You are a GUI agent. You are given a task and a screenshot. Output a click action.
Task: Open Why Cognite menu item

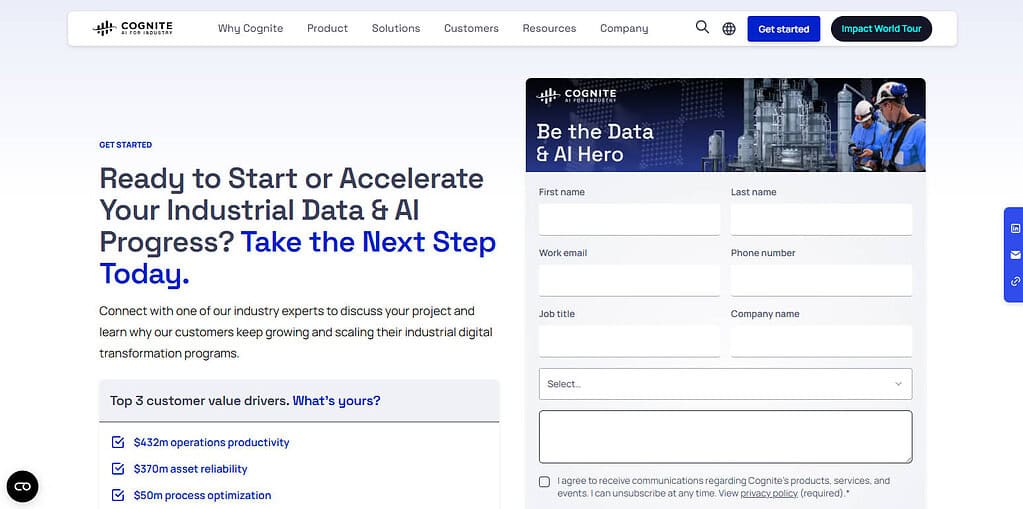[251, 29]
